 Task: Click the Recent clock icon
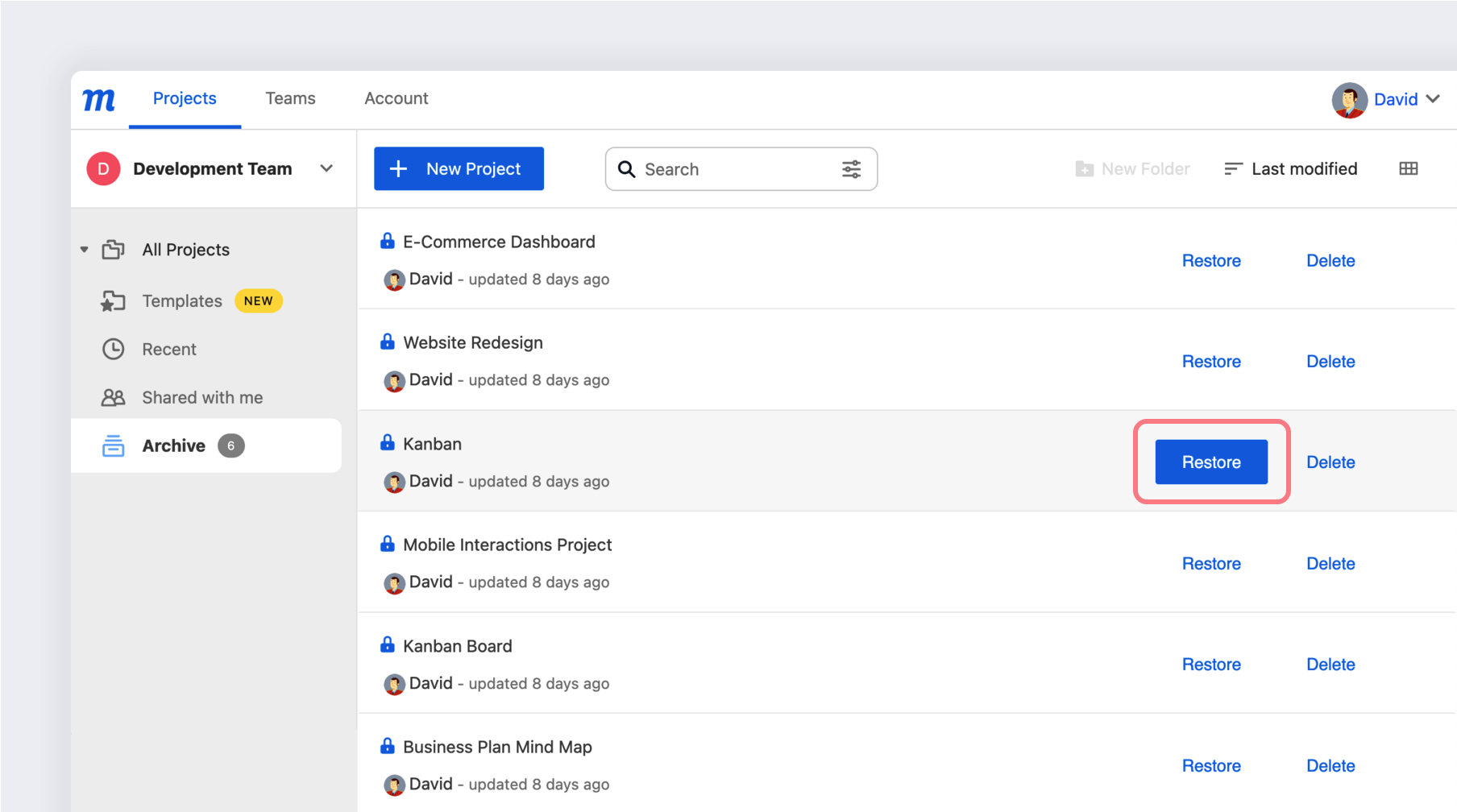click(x=114, y=349)
